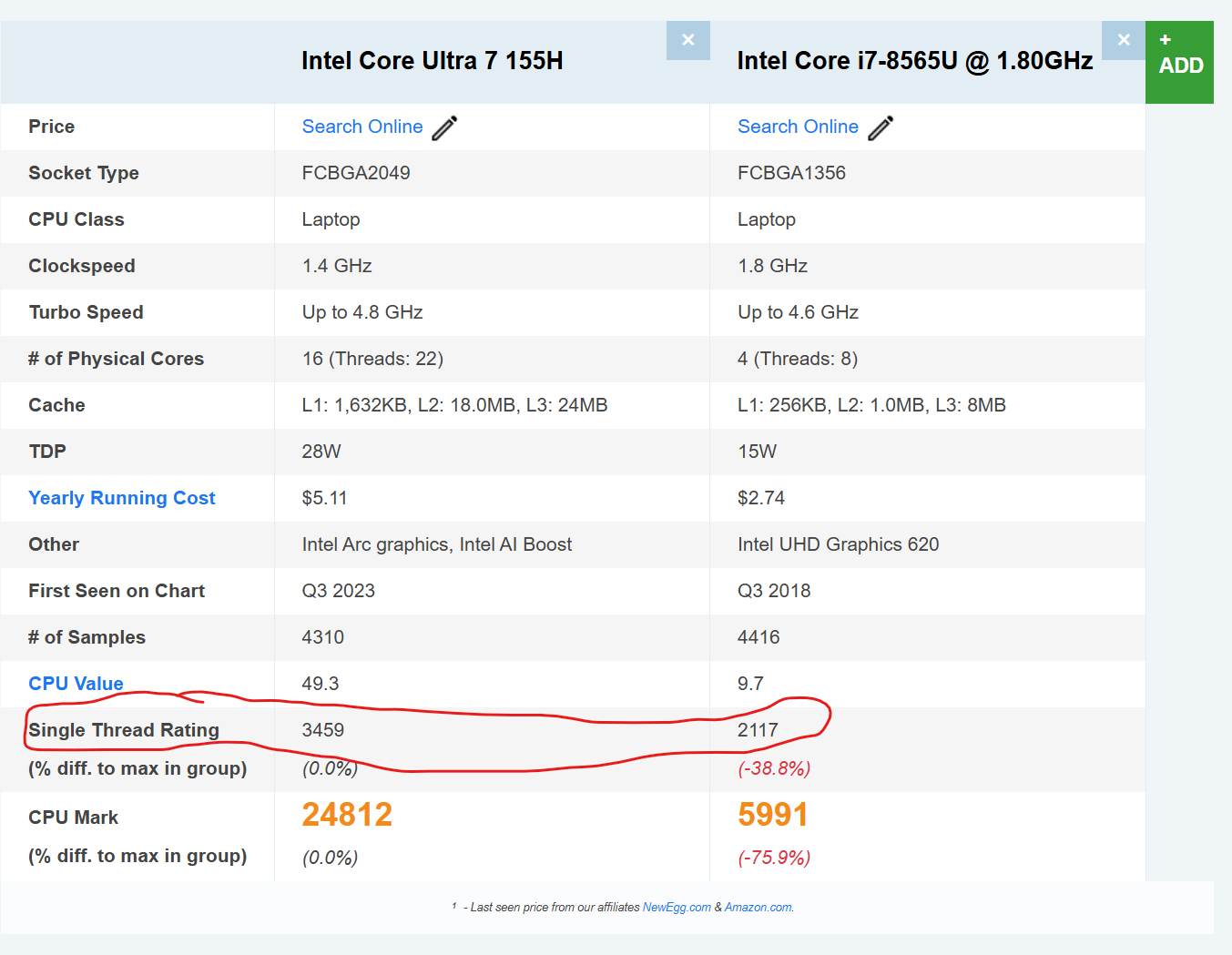Screen dimensions: 1232x955
Task: Open the Yearly Running Cost link
Action: click(x=122, y=498)
